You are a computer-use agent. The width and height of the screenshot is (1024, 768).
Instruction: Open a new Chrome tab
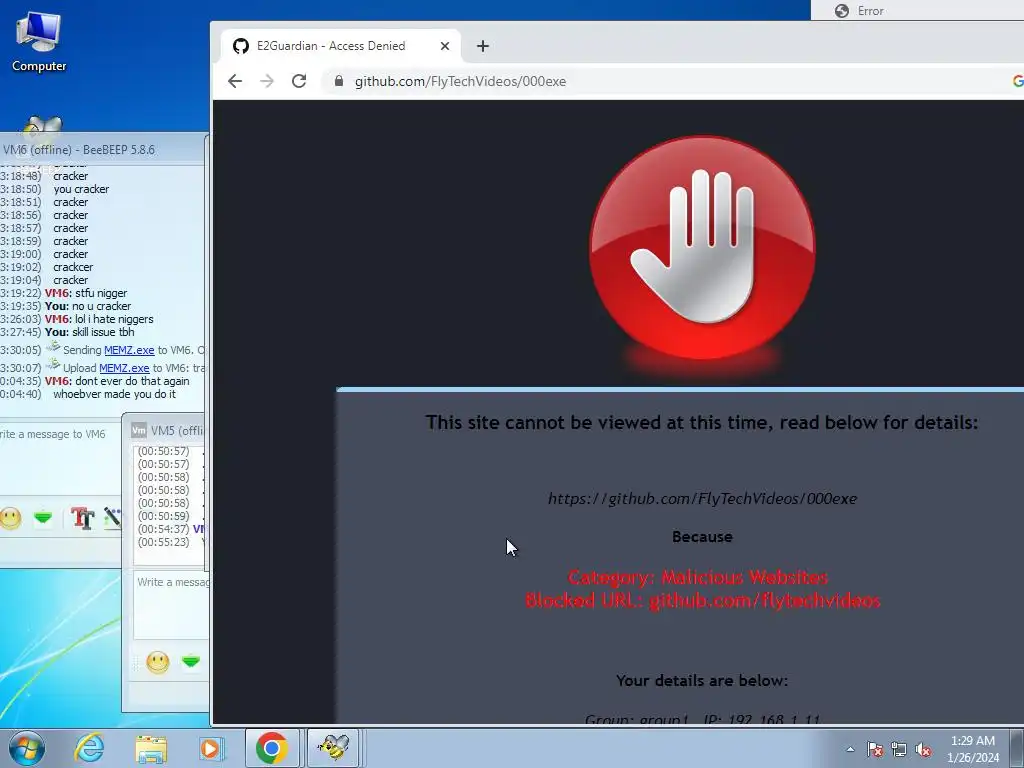[x=483, y=46]
